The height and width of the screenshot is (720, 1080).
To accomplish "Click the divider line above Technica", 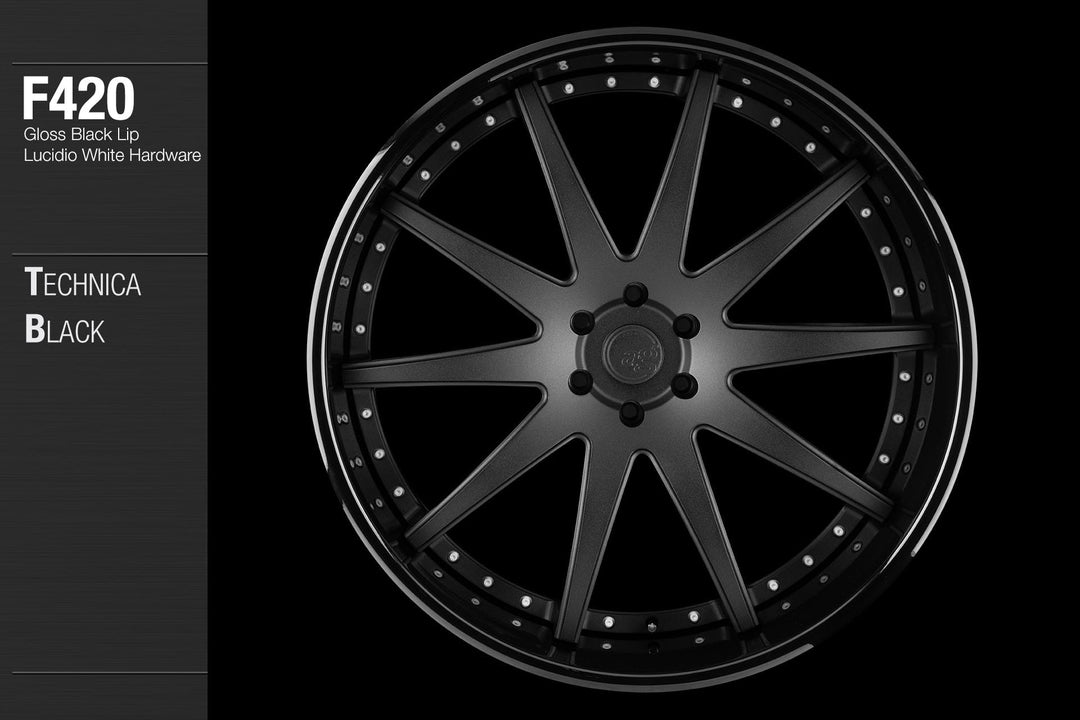I will click(110, 254).
